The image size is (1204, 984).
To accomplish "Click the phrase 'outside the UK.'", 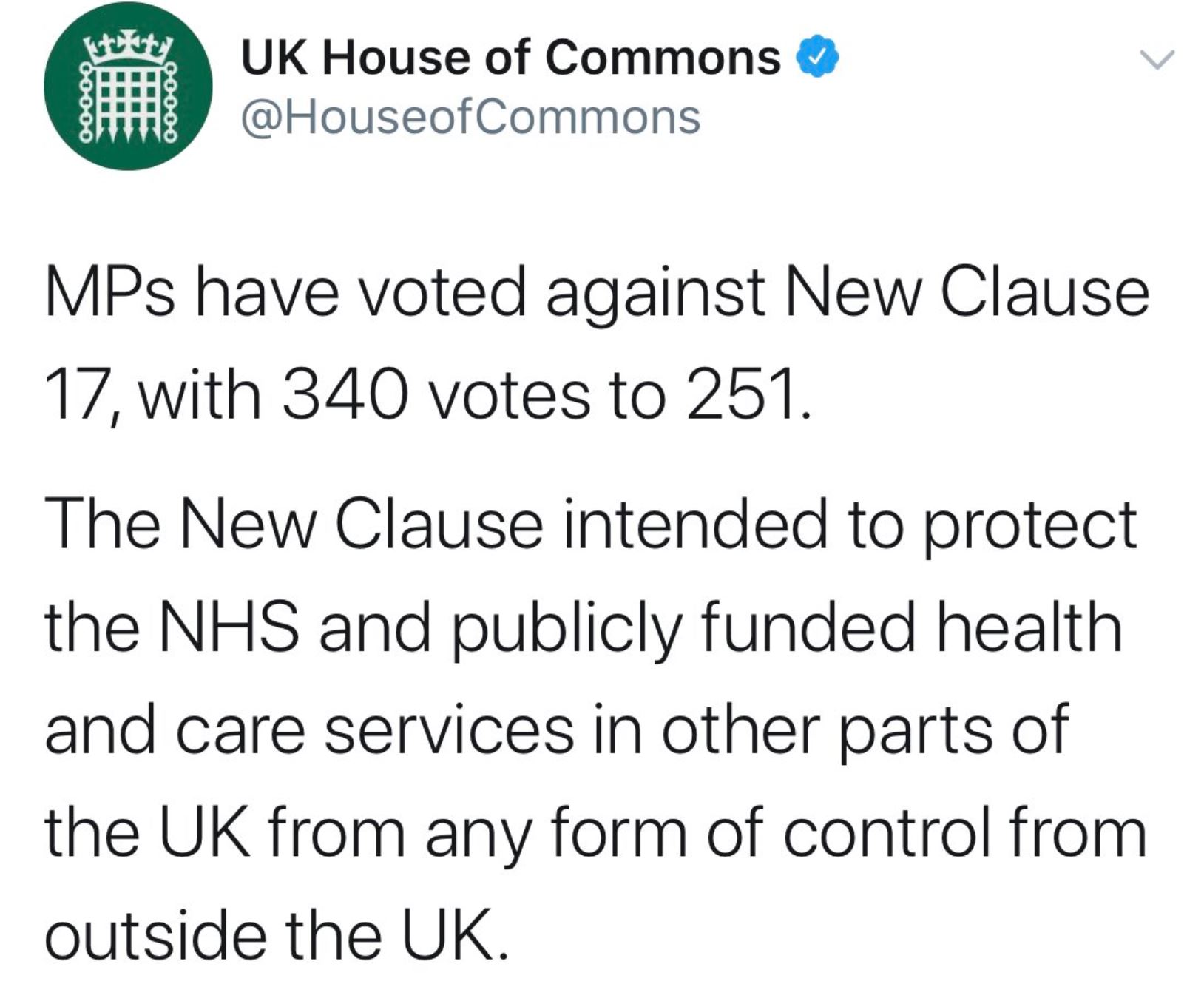I will pyautogui.click(x=278, y=932).
